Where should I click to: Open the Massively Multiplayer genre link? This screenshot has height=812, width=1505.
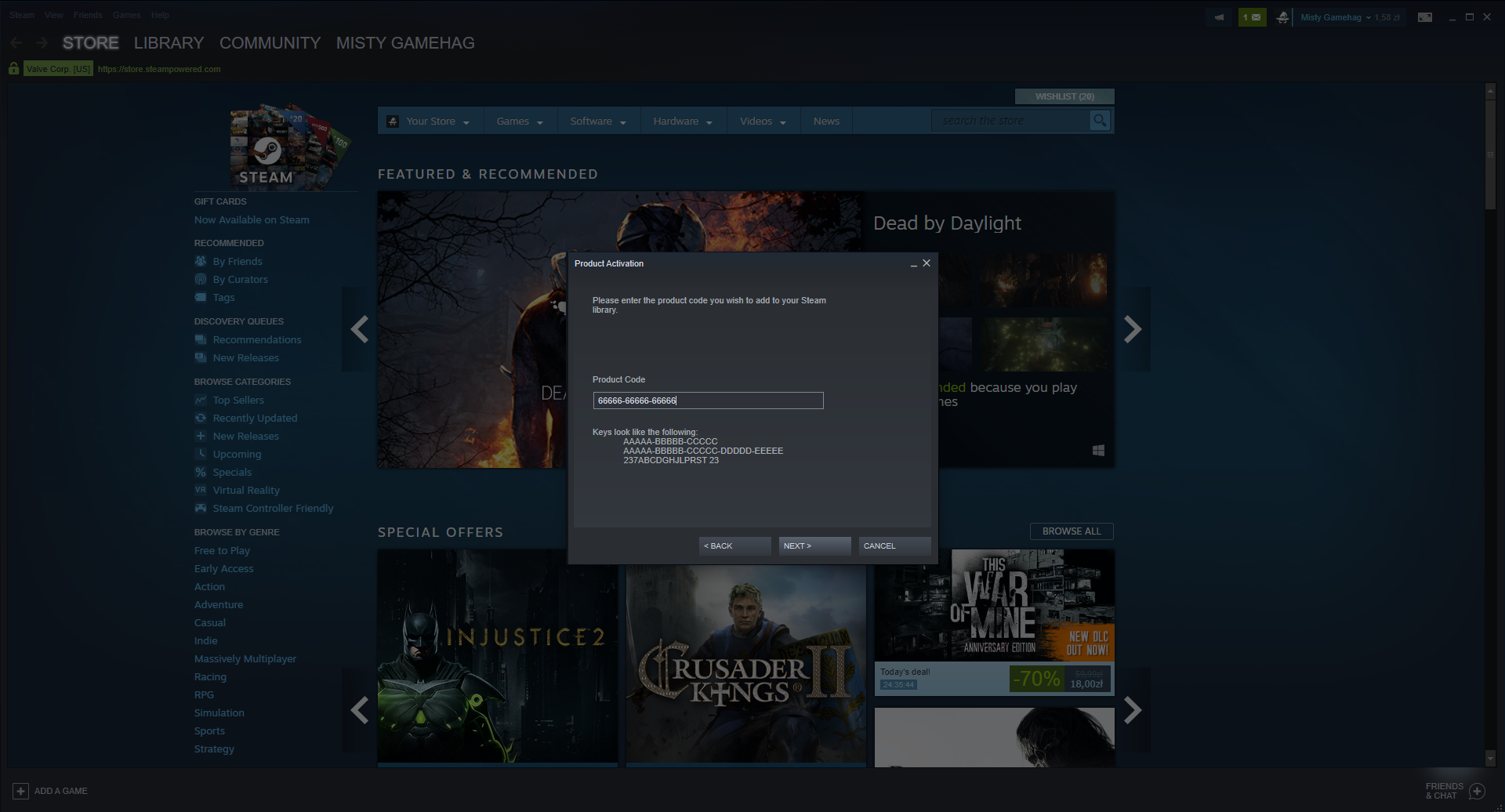coord(245,659)
